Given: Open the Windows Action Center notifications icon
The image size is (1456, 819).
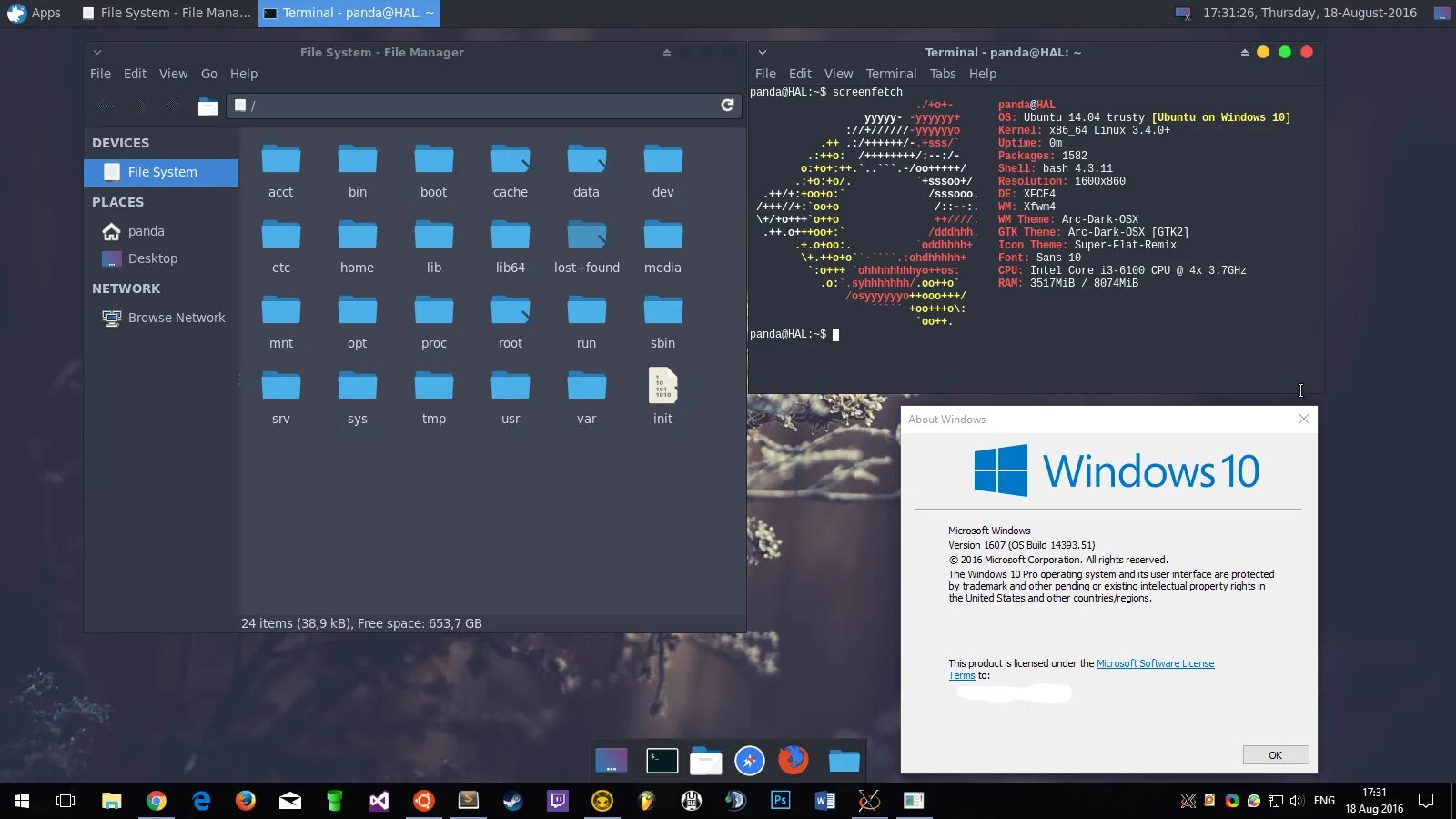Looking at the screenshot, I should [1426, 801].
